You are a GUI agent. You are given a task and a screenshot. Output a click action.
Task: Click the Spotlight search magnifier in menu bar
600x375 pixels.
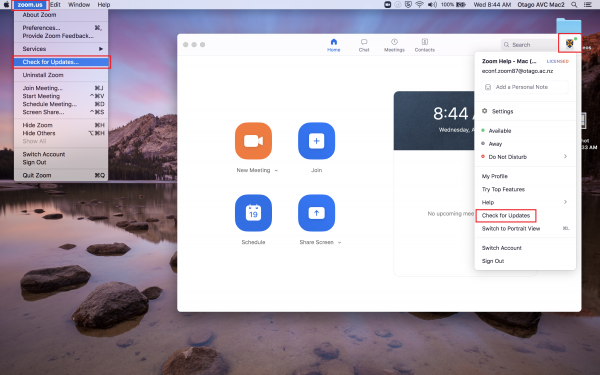[574, 5]
